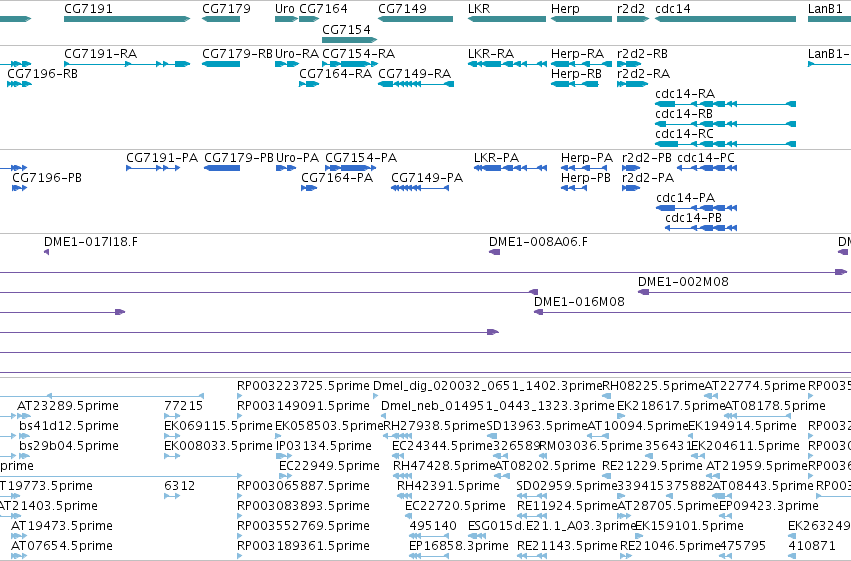Click BAC end DME1-017I18.F

(x=91, y=242)
